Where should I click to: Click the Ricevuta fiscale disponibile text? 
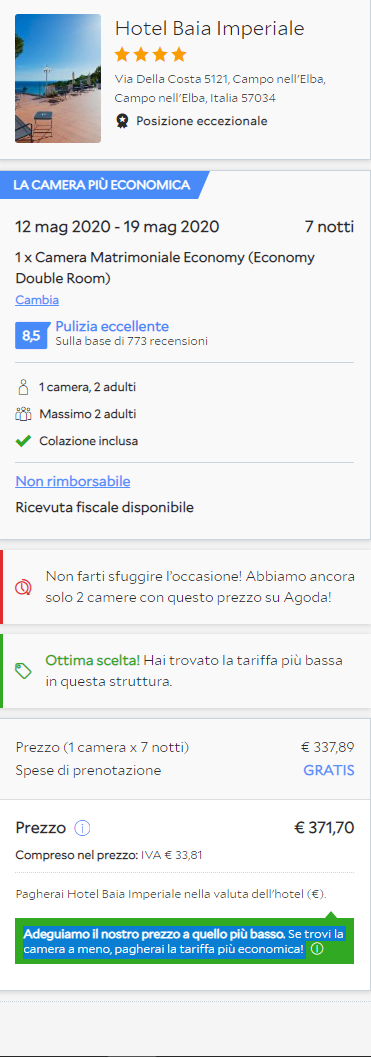coord(105,507)
